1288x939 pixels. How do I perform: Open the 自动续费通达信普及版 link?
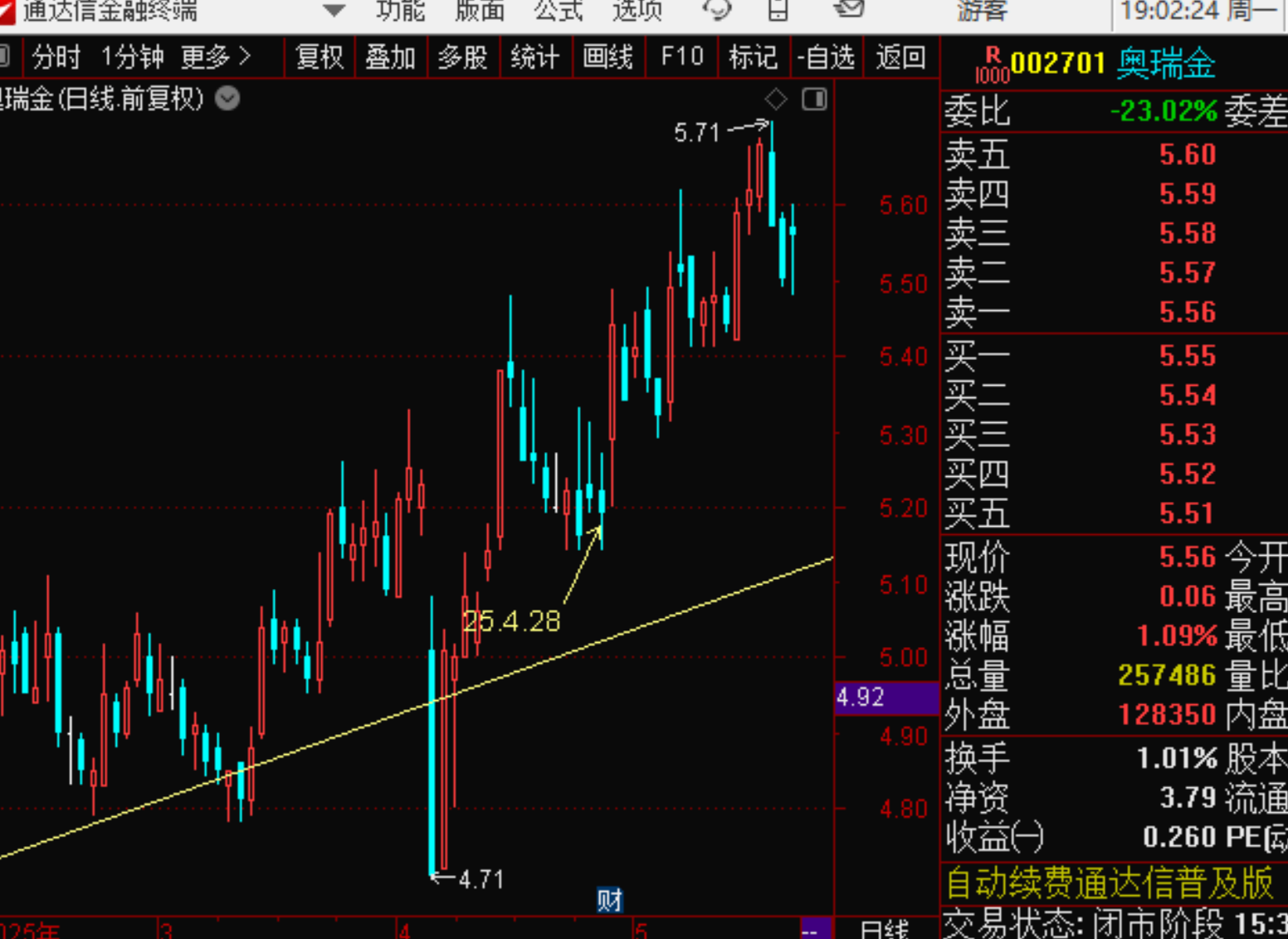click(x=1109, y=883)
